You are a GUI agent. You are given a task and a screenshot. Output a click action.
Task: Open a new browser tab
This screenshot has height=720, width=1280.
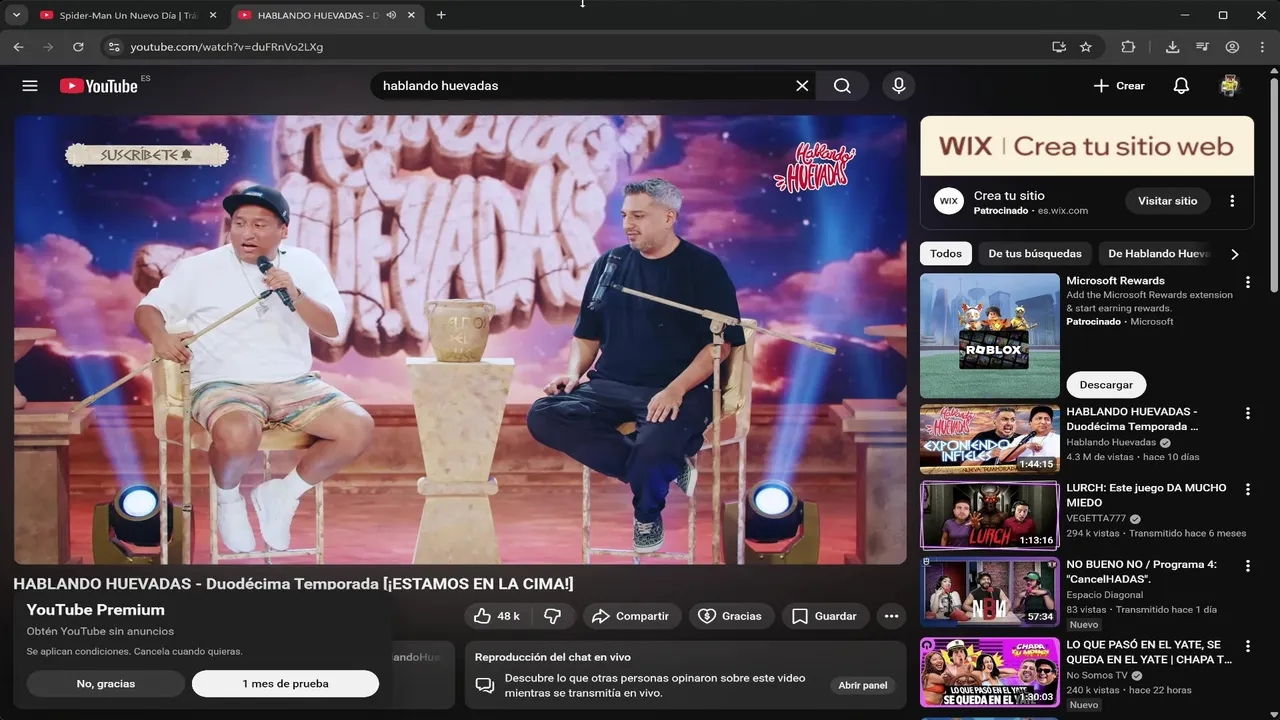[x=441, y=15]
